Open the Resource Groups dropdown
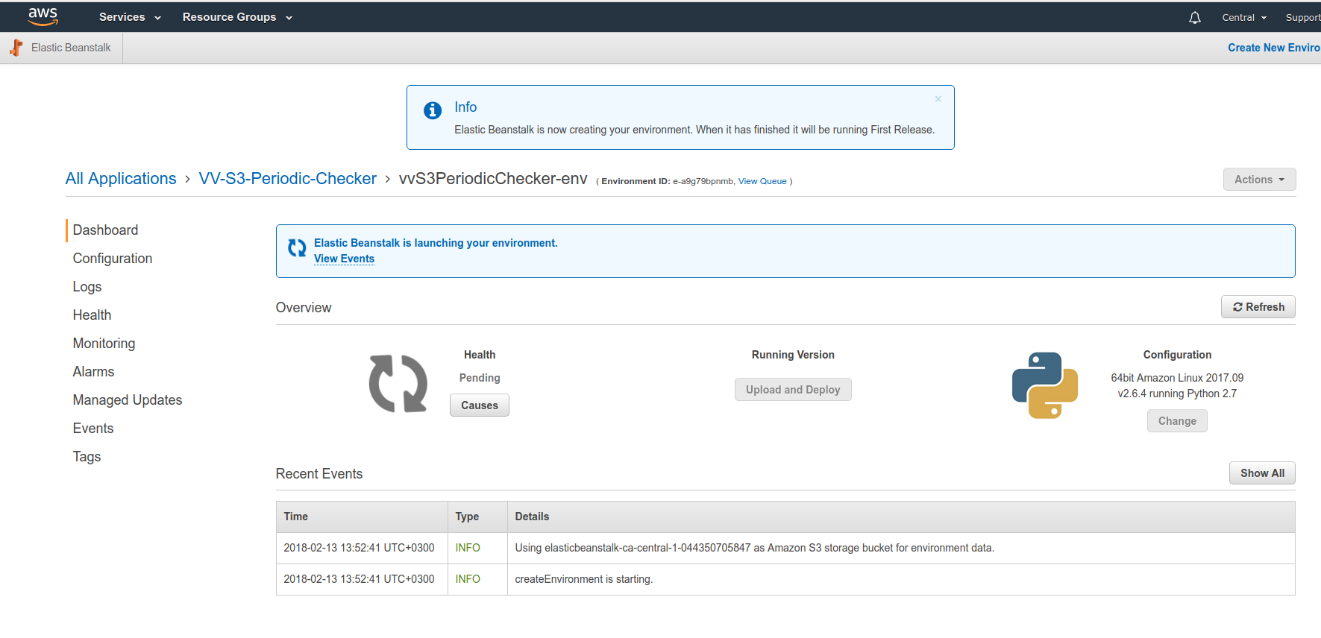The image size is (1321, 638). (237, 17)
